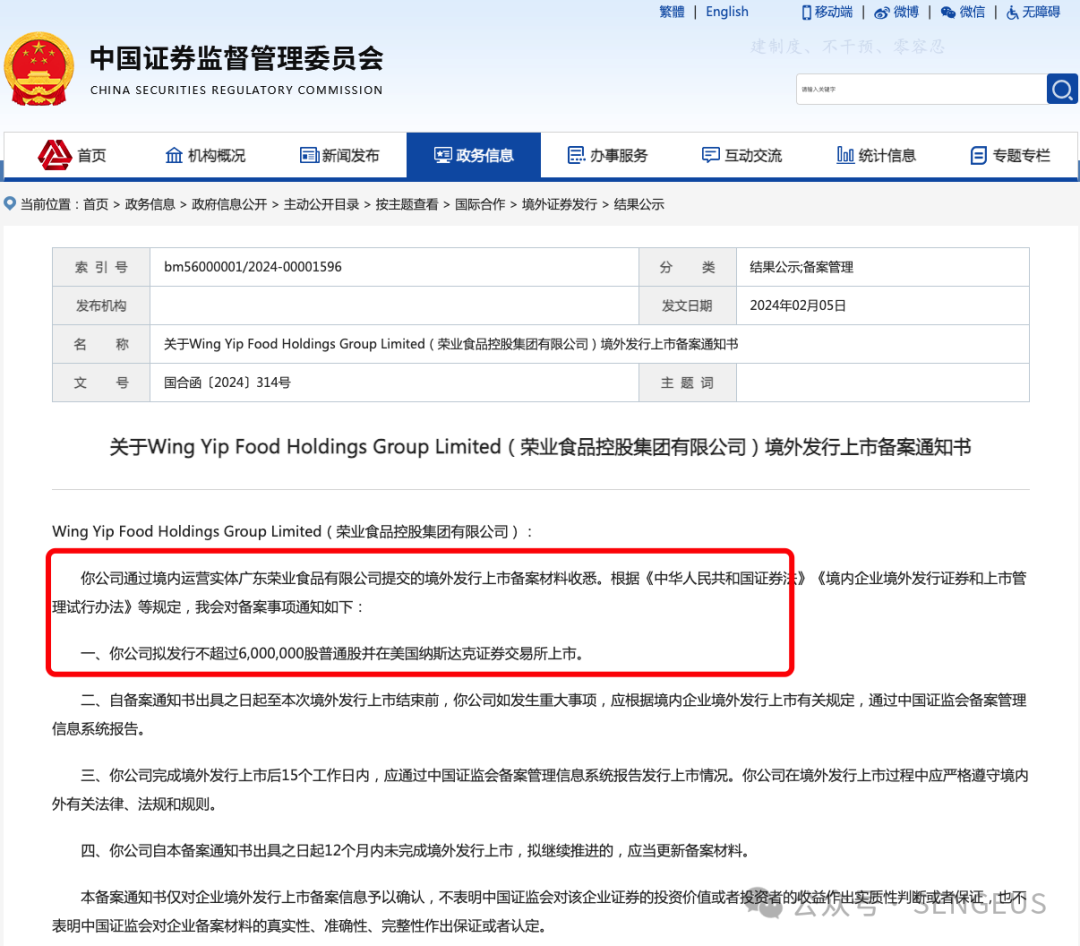This screenshot has width=1080, height=946.
Task: Go to 按主题查看 in the breadcrumb
Action: coord(406,204)
